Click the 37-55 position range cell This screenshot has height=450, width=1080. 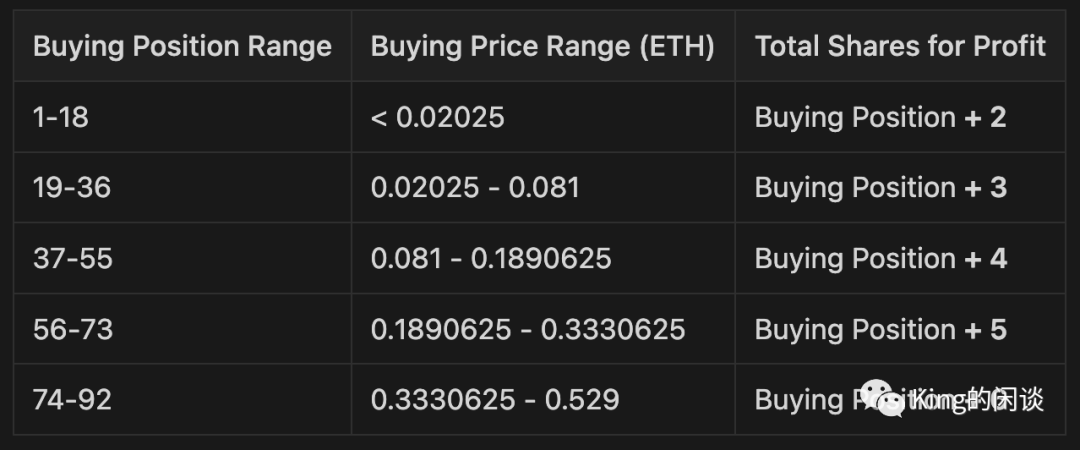(183, 258)
